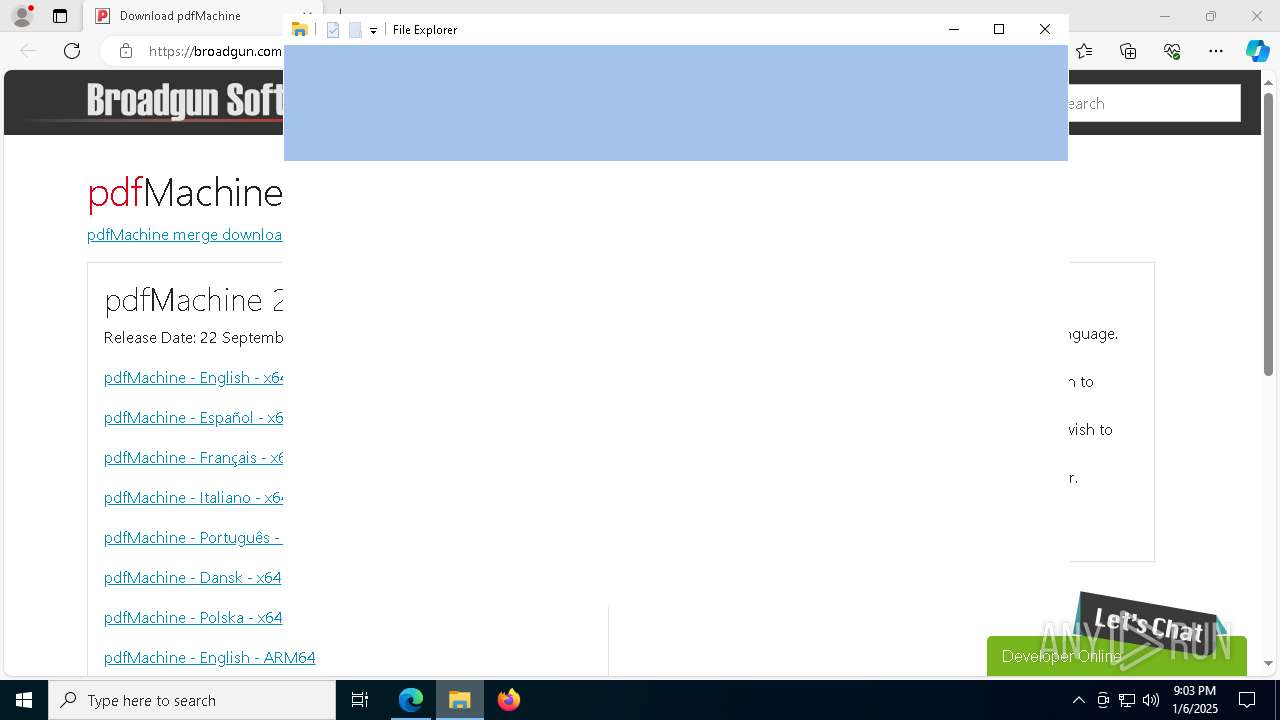Download pdfMachine - Português version
Image resolution: width=1280 pixels, height=720 pixels.
click(193, 538)
